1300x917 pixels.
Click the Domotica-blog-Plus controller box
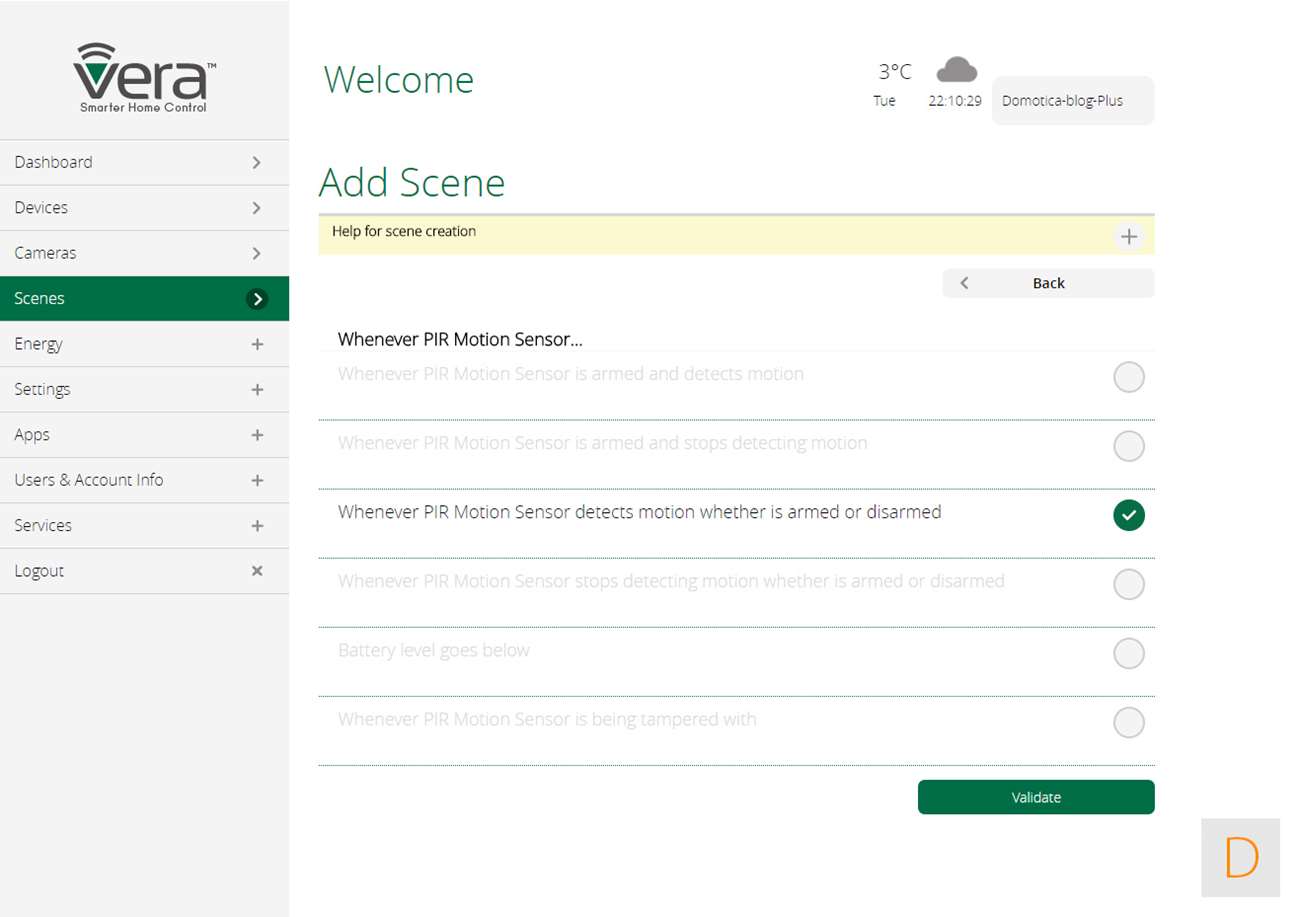(x=1072, y=101)
